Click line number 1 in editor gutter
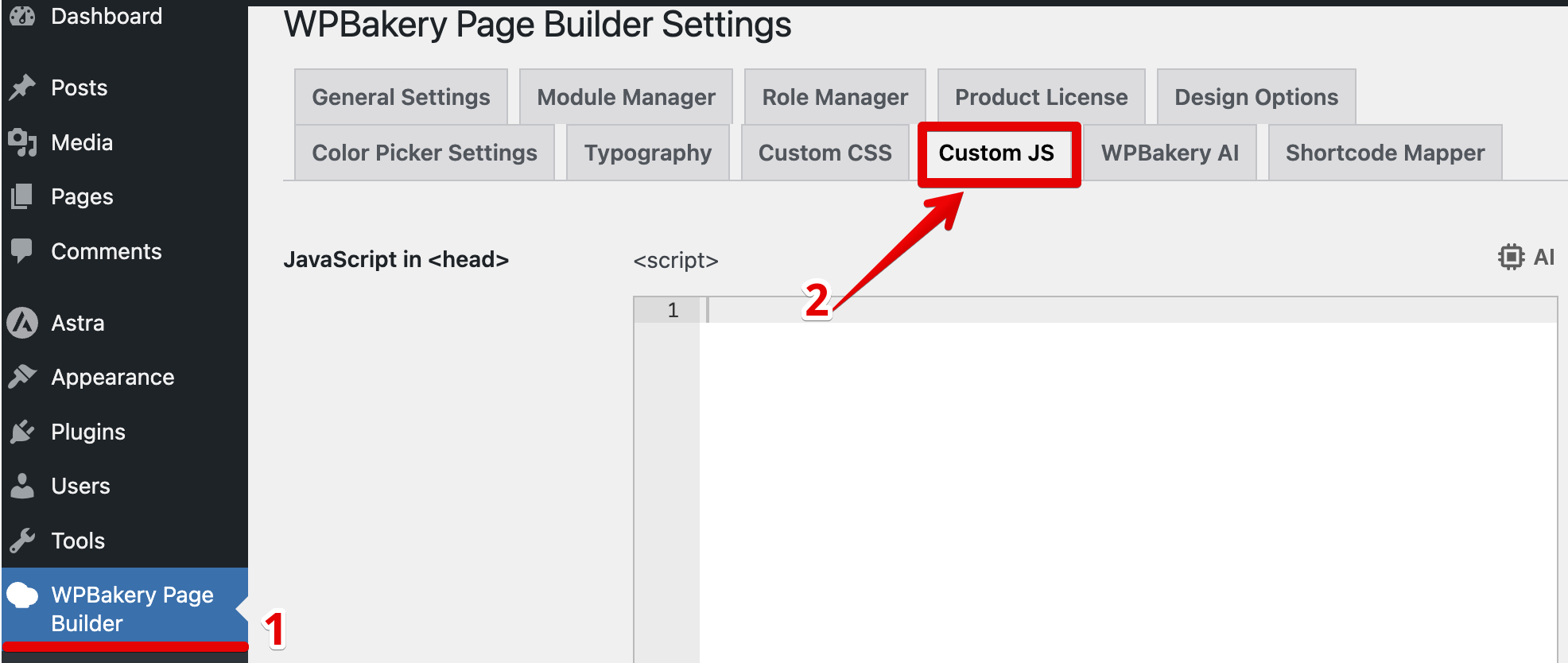Screen dimensions: 1568x663 [x=673, y=310]
